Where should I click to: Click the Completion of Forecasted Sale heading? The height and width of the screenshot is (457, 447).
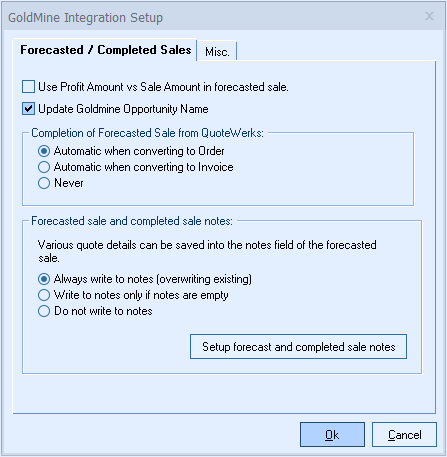[147, 133]
